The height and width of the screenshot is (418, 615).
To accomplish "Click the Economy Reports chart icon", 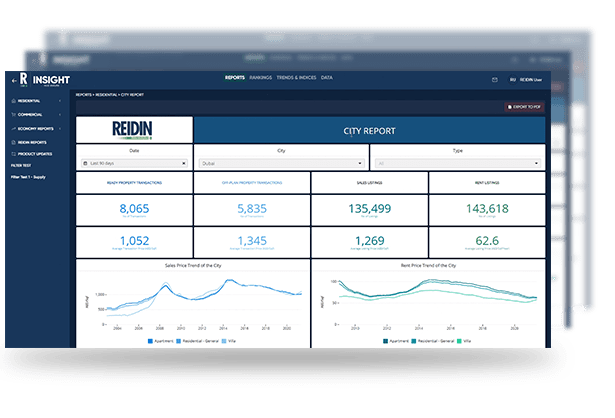I will (x=14, y=129).
